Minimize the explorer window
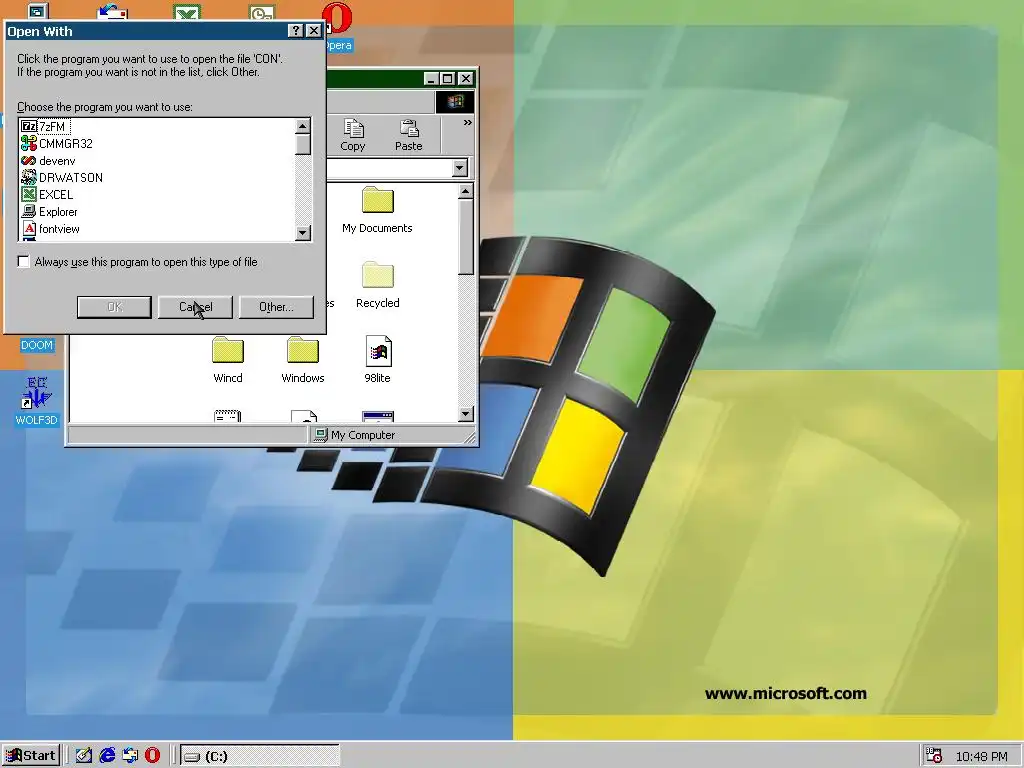The width and height of the screenshot is (1024, 768). point(430,79)
